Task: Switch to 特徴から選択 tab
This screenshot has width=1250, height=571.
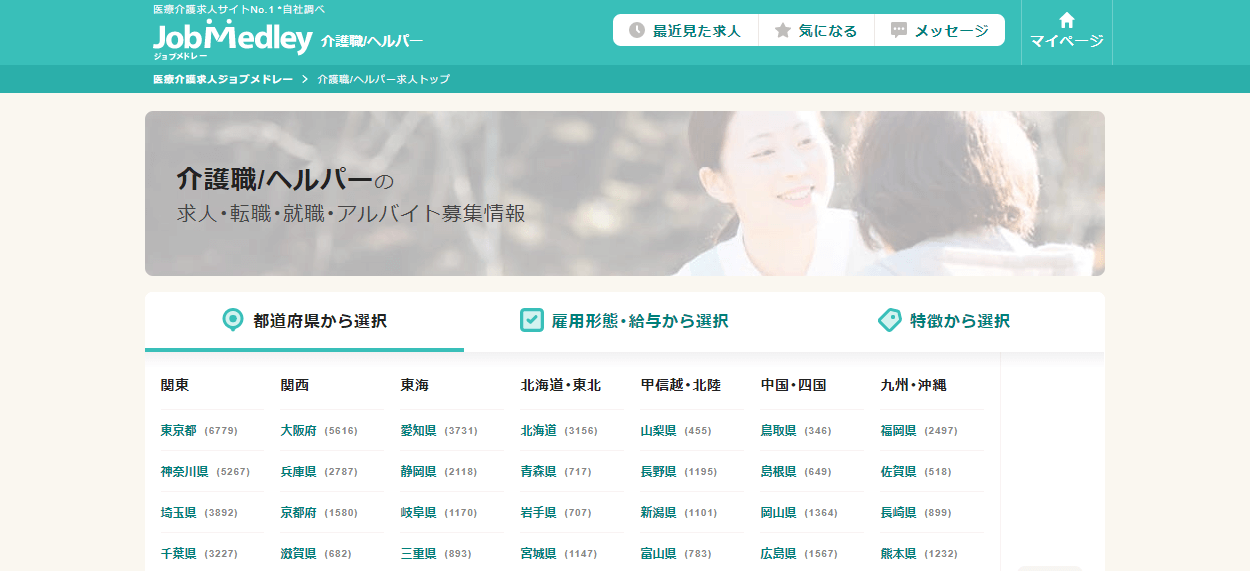Action: point(959,321)
